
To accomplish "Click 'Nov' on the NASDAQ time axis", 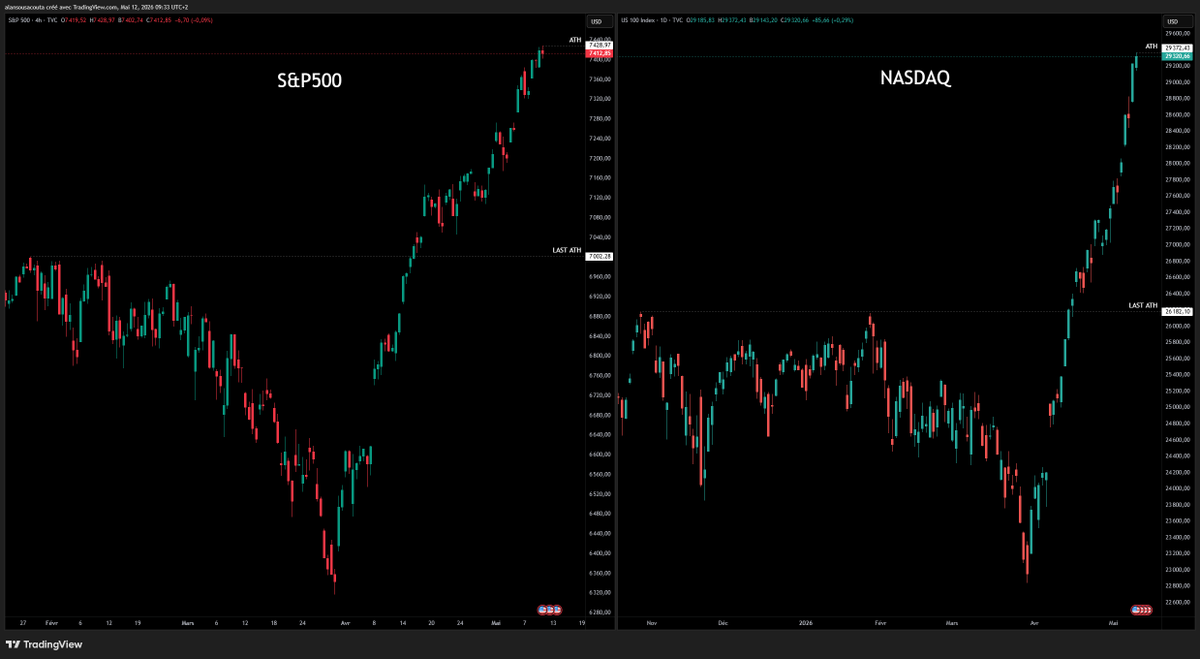I will (x=652, y=622).
